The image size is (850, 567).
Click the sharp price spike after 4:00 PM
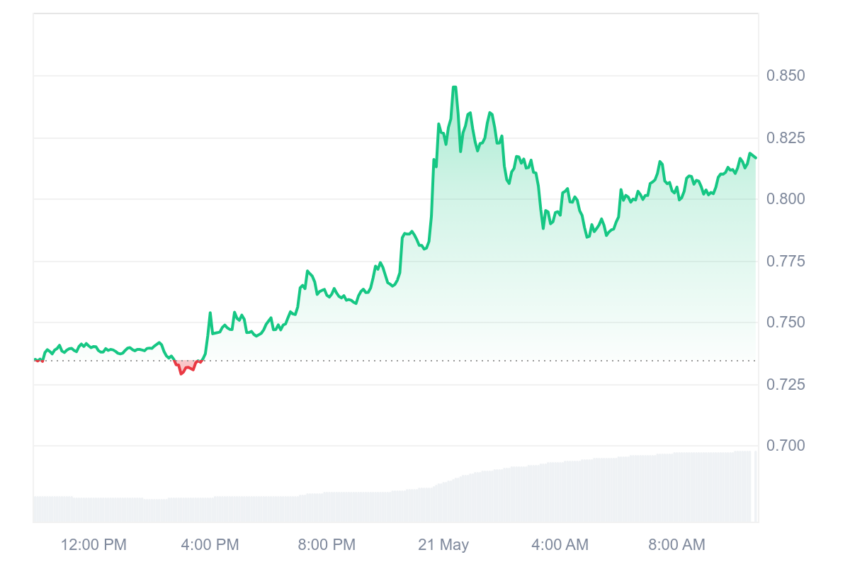tap(210, 313)
